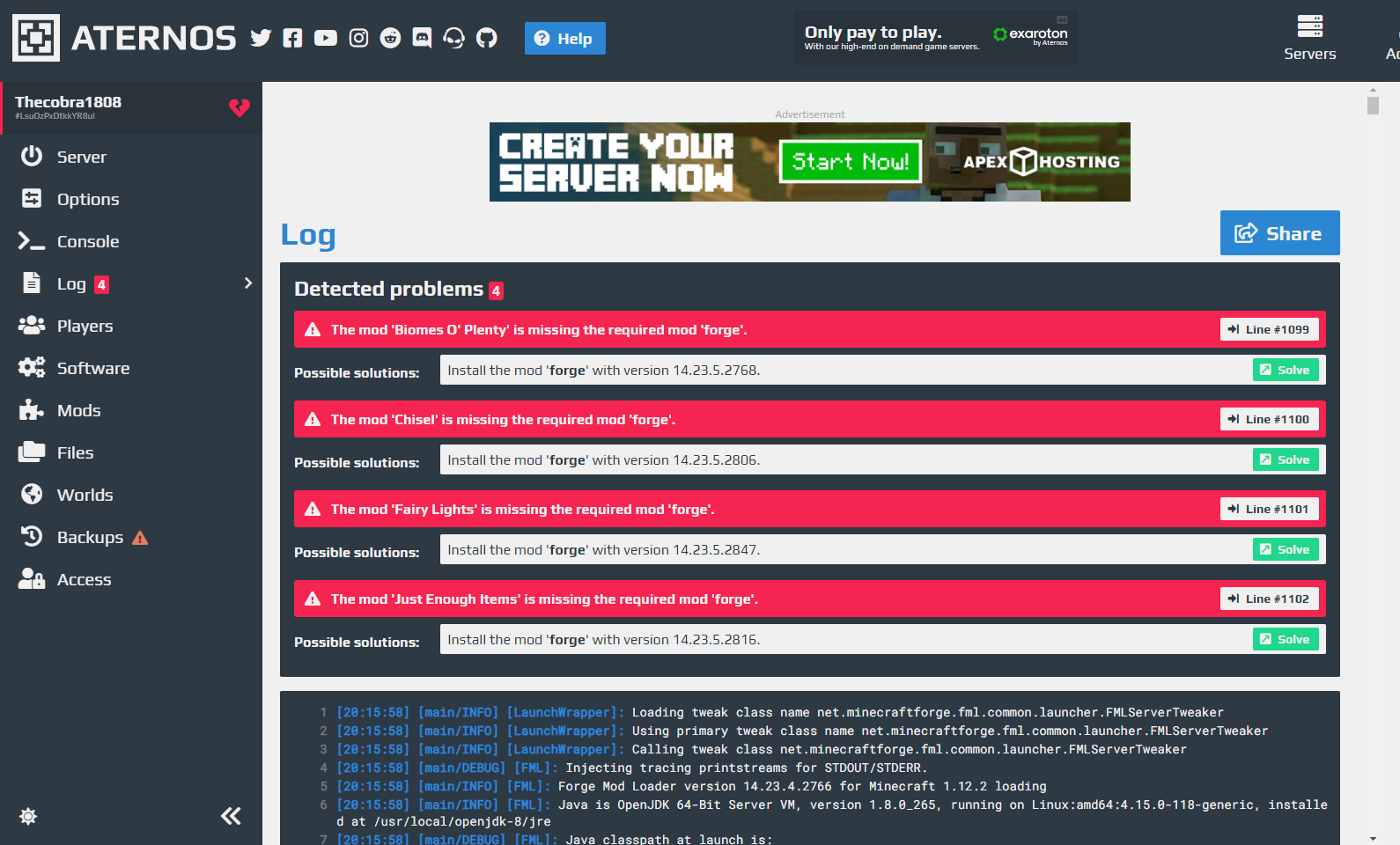Click the Log page heading
The image size is (1400, 845).
[x=308, y=234]
